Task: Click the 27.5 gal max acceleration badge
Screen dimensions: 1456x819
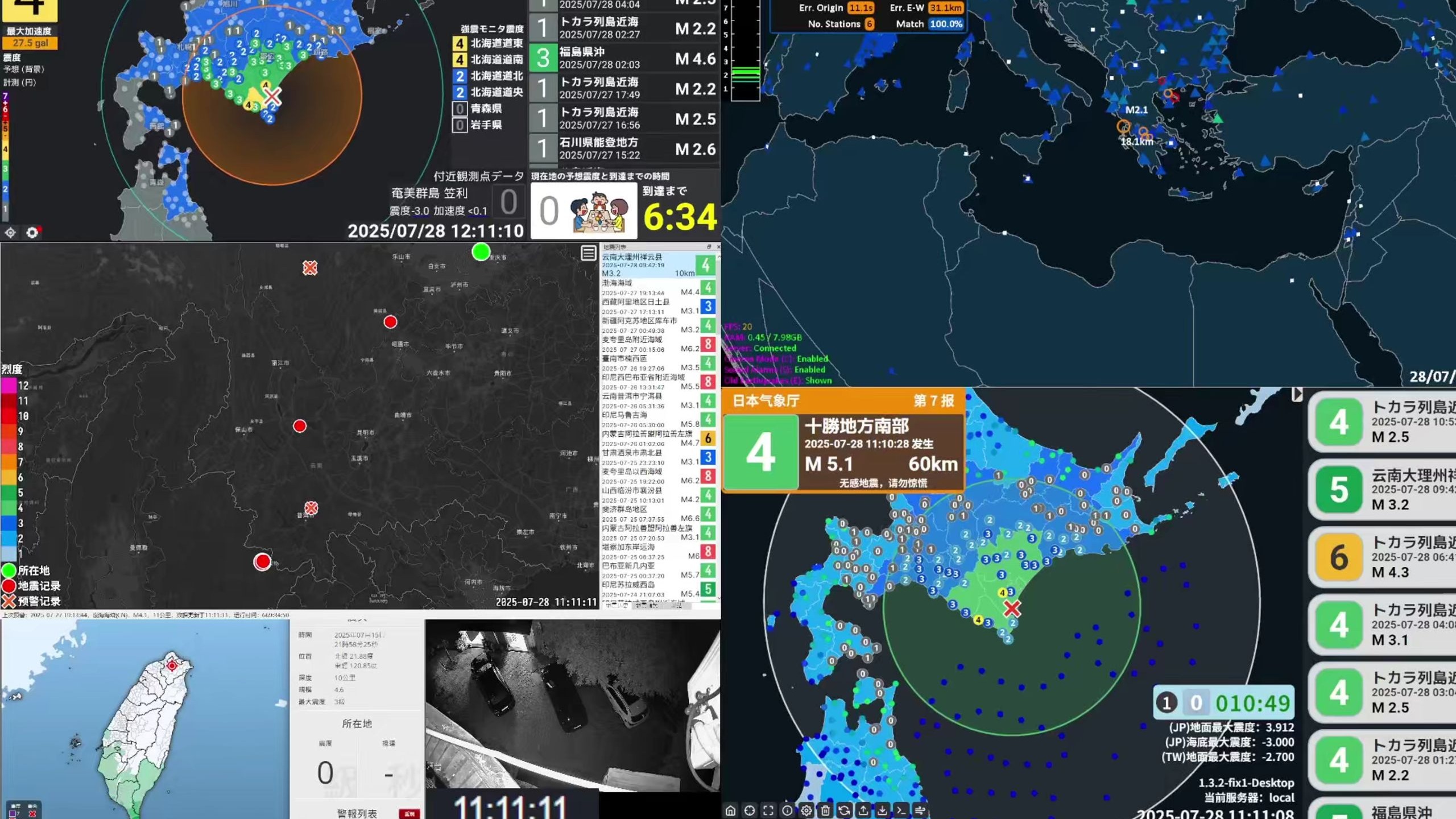Action: [x=30, y=43]
